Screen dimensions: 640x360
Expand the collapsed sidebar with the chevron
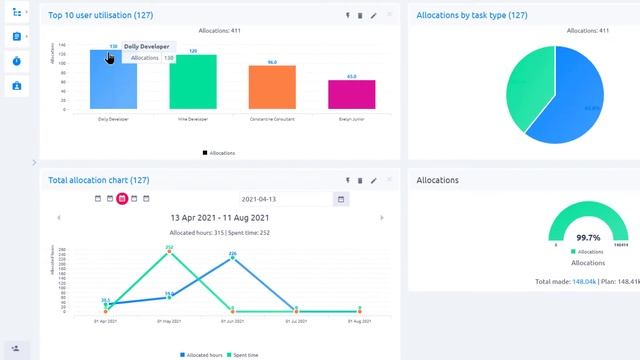coord(34,162)
